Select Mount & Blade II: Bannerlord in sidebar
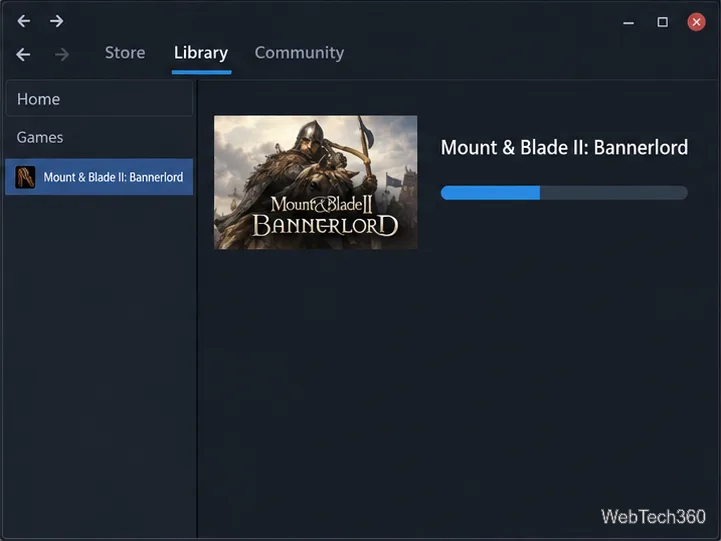 click(x=99, y=177)
